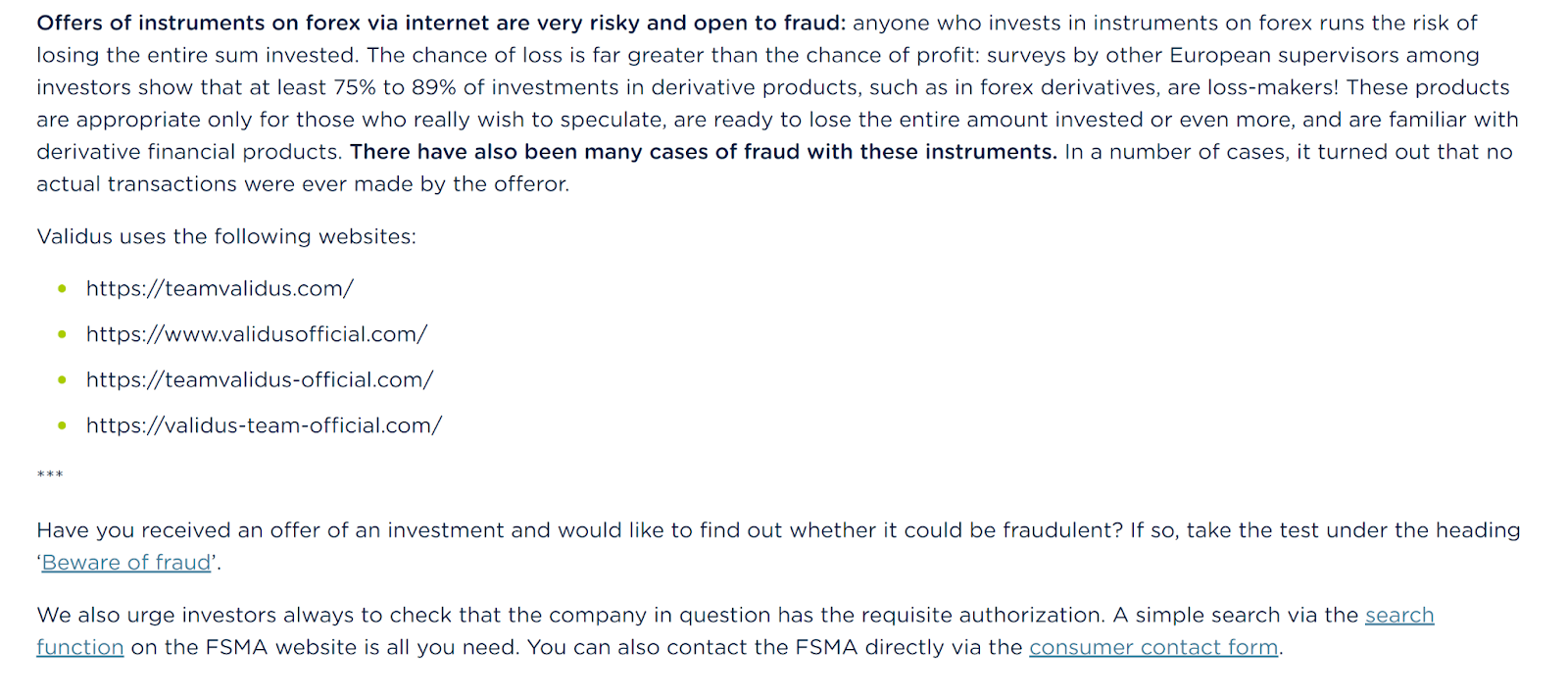
Task: Click the https://www.validusofficial.com/ URL text
Action: click(x=257, y=334)
